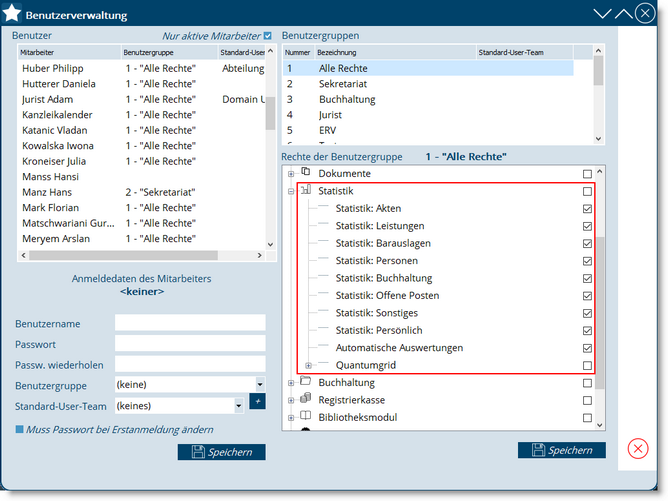The width and height of the screenshot is (668, 501).
Task: Click the Benutzername input field
Action: tap(190, 322)
